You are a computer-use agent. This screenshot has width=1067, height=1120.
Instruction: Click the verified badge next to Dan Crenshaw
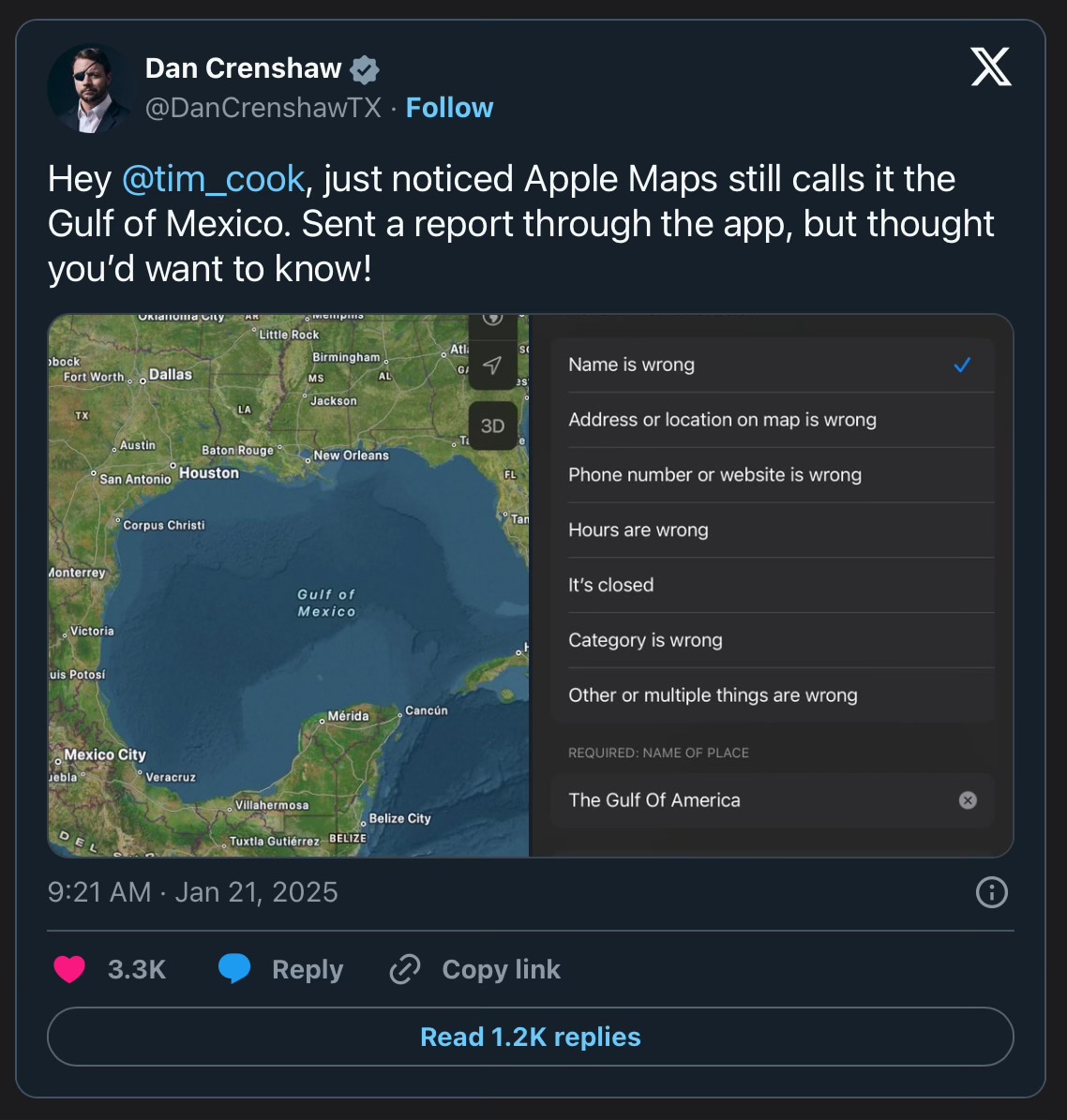point(364,69)
